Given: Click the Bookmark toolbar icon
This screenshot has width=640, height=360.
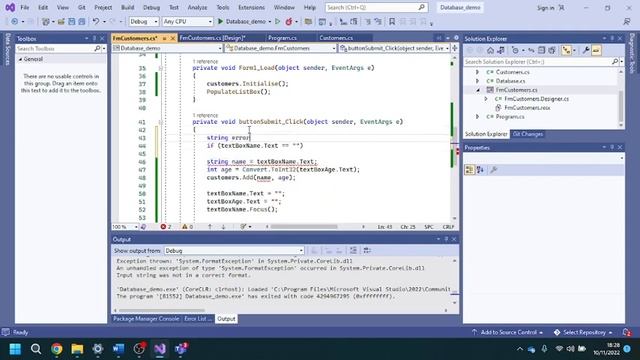Looking at the screenshot, I should 392,21.
